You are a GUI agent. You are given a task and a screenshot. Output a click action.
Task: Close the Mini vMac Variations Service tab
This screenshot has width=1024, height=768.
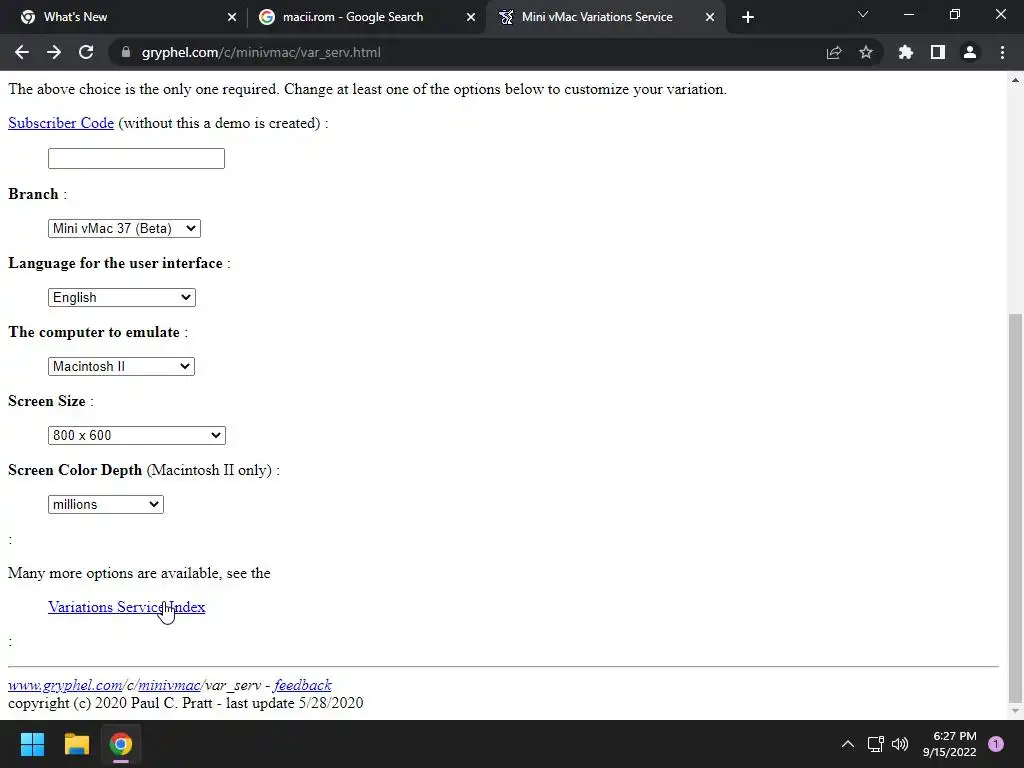coord(710,17)
